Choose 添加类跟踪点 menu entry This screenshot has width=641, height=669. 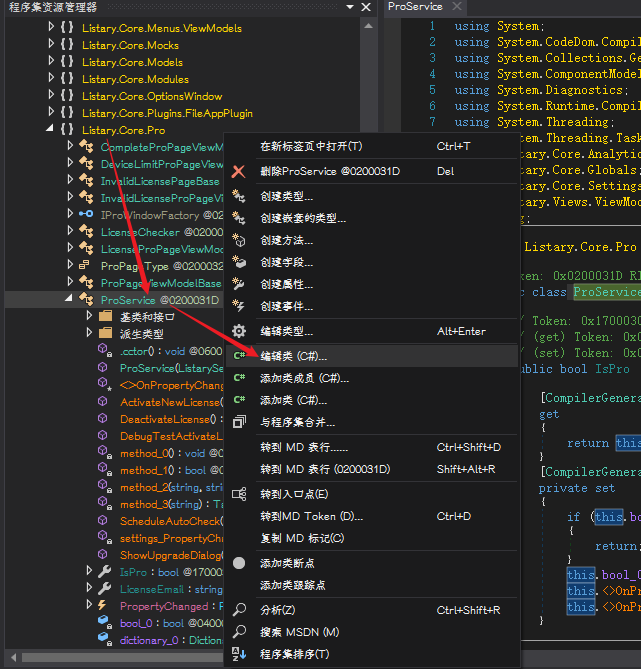(x=371, y=585)
